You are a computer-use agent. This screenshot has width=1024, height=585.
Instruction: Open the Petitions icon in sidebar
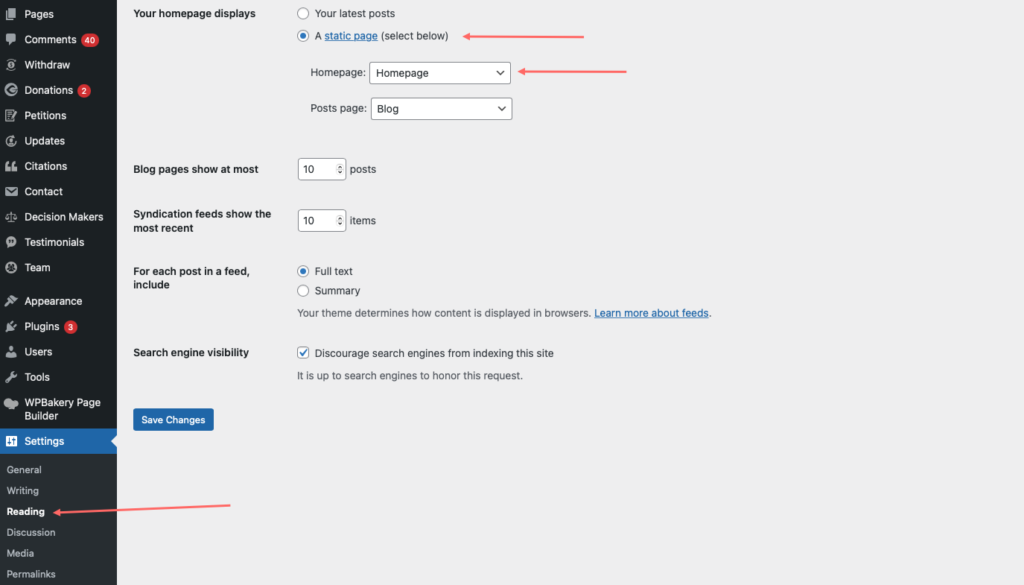tap(11, 116)
